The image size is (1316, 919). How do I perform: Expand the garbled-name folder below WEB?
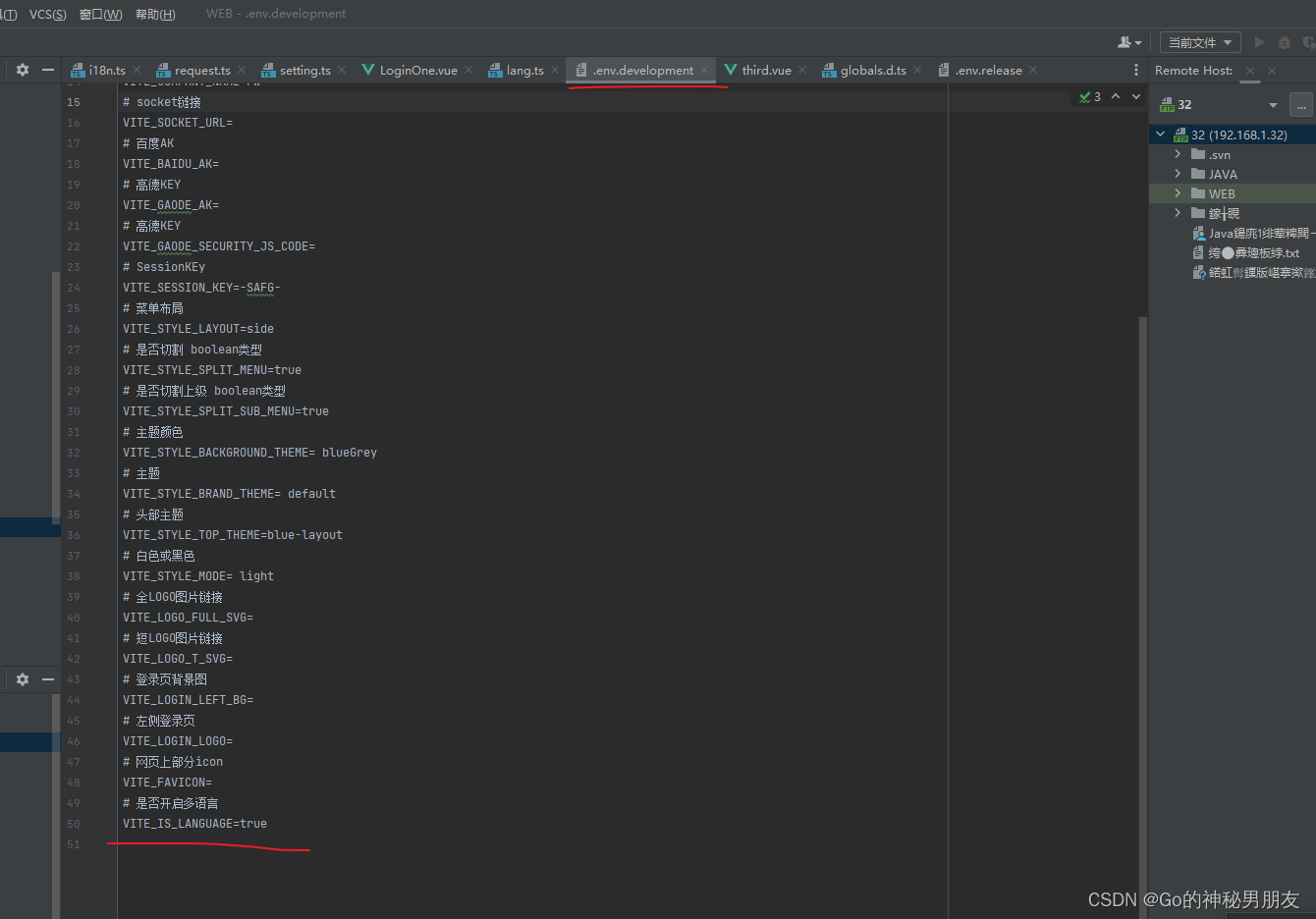click(x=1178, y=213)
